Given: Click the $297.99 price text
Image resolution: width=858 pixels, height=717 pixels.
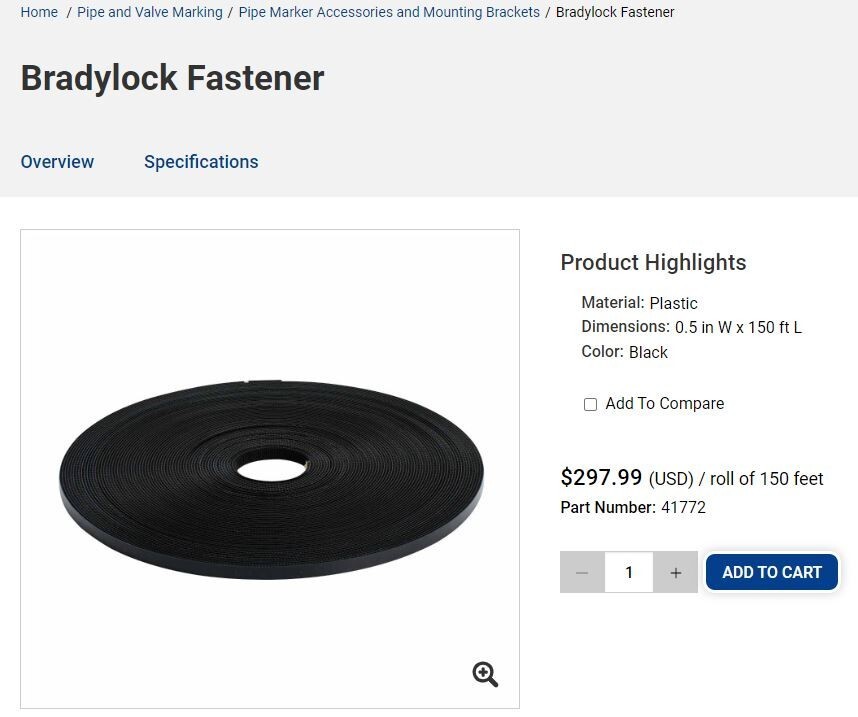Looking at the screenshot, I should click(601, 477).
